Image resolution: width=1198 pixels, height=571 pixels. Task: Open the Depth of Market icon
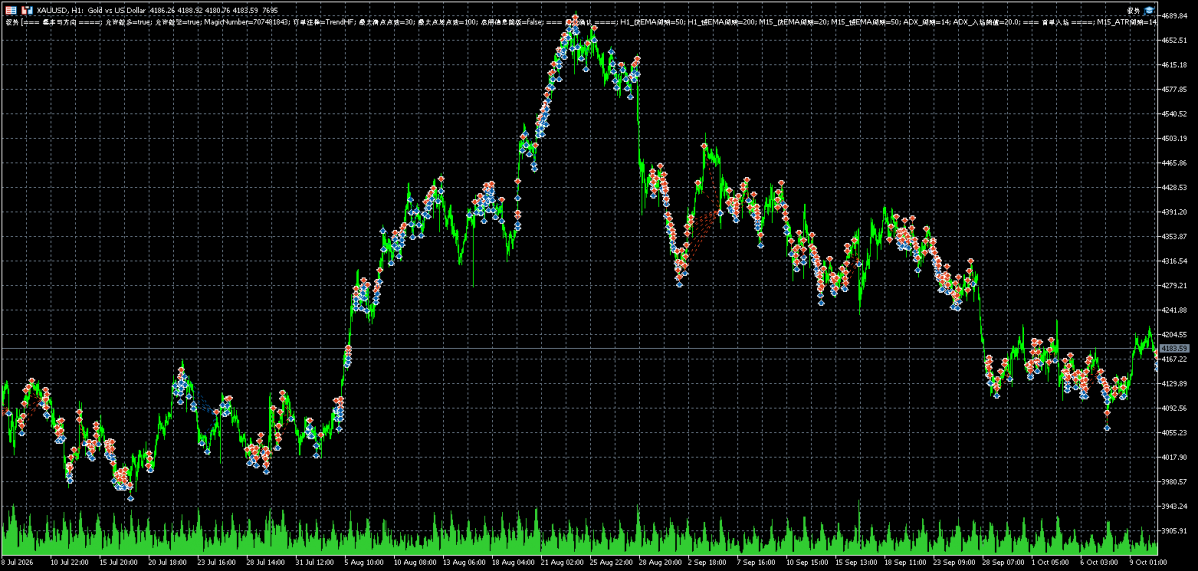click(27, 10)
